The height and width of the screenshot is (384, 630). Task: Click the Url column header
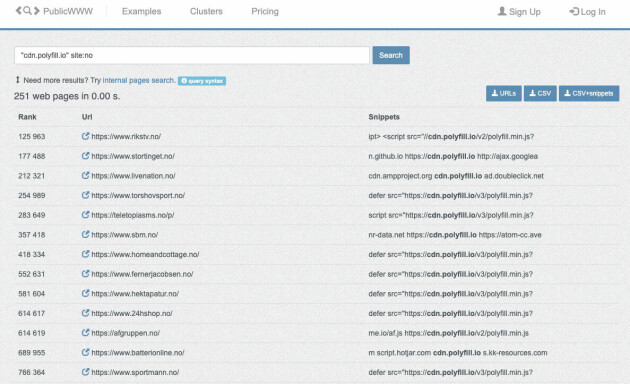point(87,117)
